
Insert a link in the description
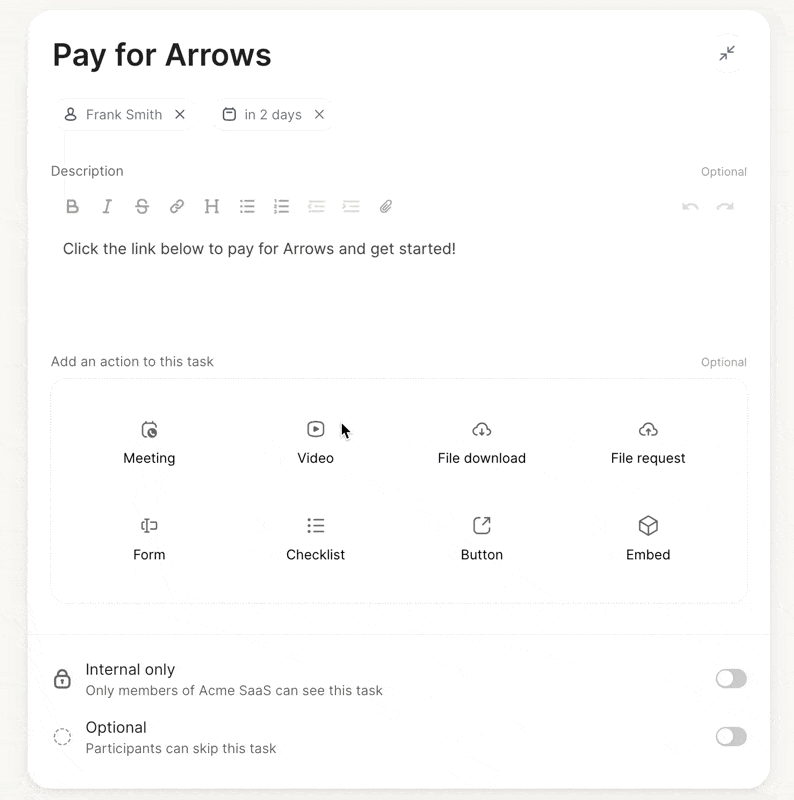[177, 207]
